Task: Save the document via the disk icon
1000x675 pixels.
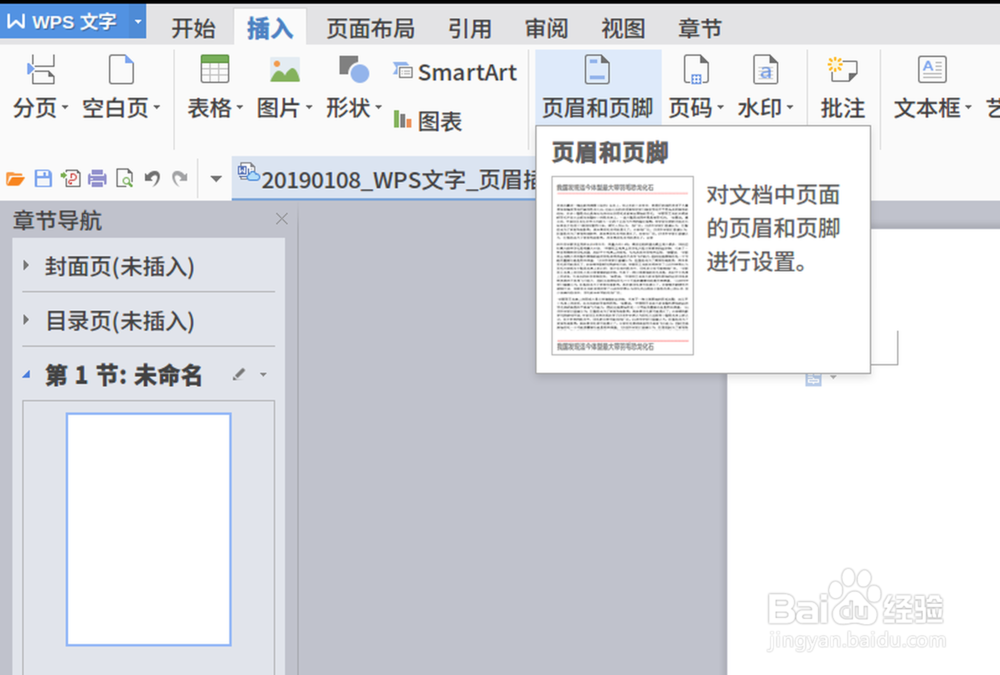Action: coord(43,177)
